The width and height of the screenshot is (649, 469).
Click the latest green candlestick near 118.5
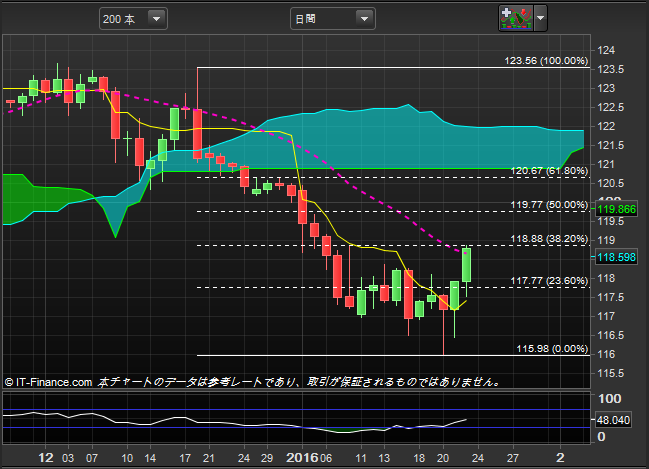[466, 265]
